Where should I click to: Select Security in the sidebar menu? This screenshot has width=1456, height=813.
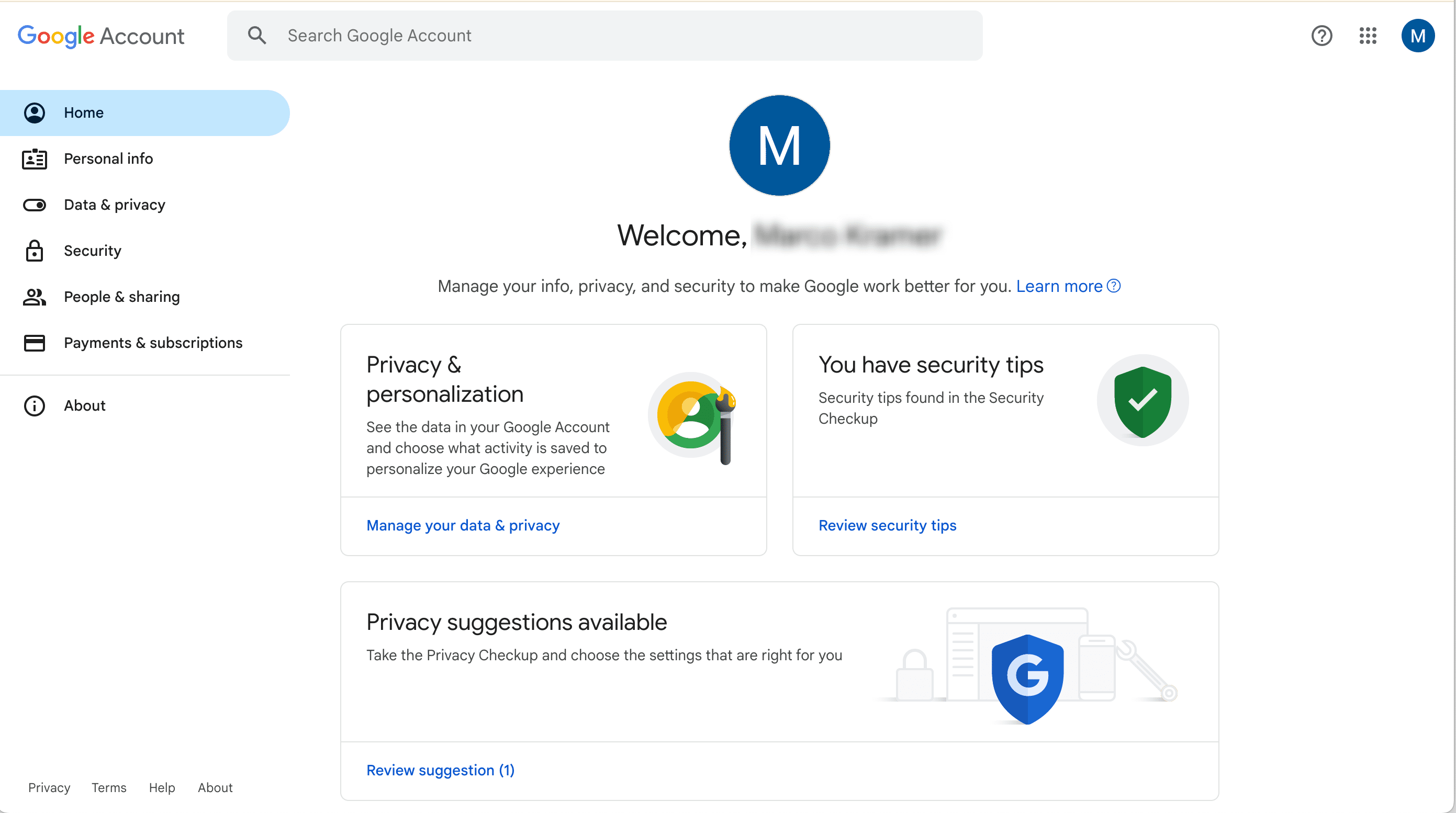click(92, 250)
